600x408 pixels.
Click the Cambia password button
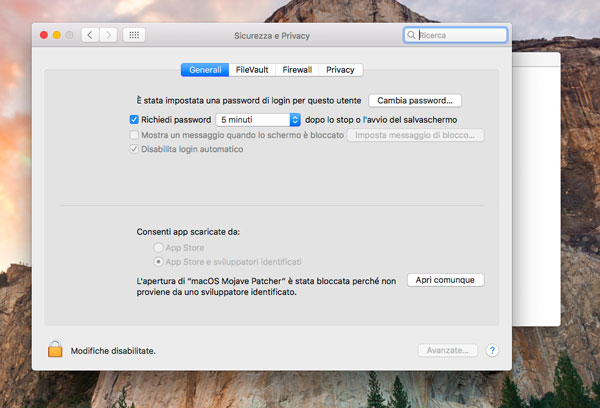415,101
